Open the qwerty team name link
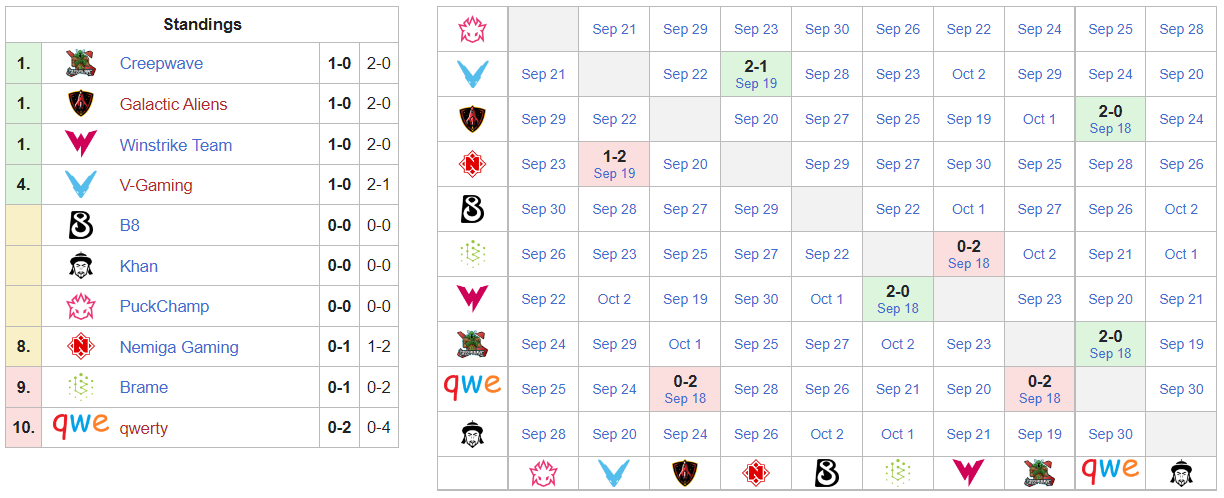1224x498 pixels. 144,428
